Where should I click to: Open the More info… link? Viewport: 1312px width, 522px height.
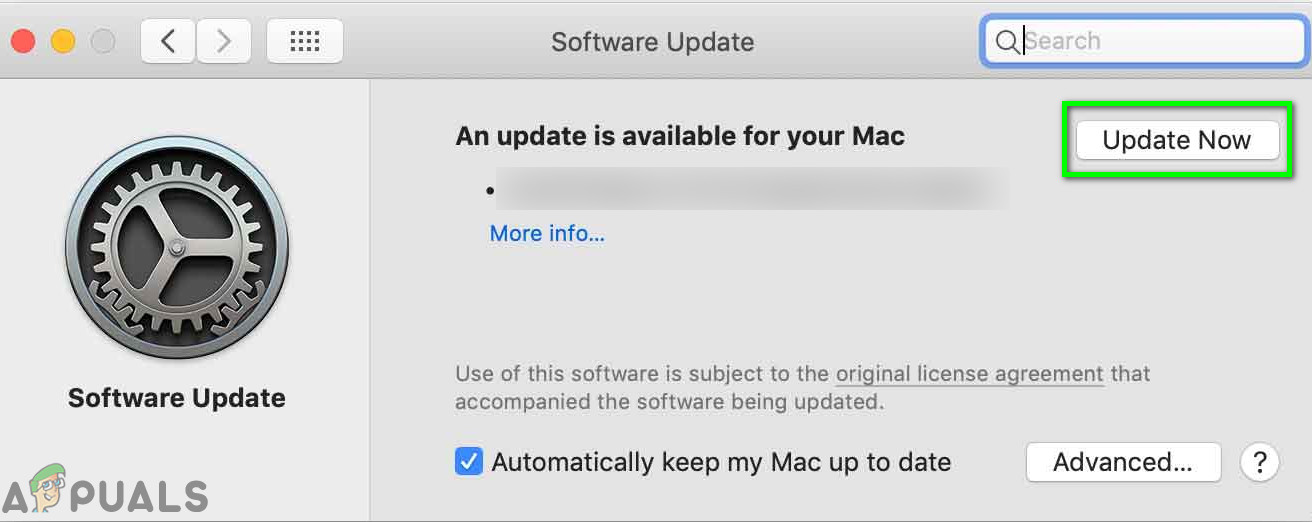[547, 234]
